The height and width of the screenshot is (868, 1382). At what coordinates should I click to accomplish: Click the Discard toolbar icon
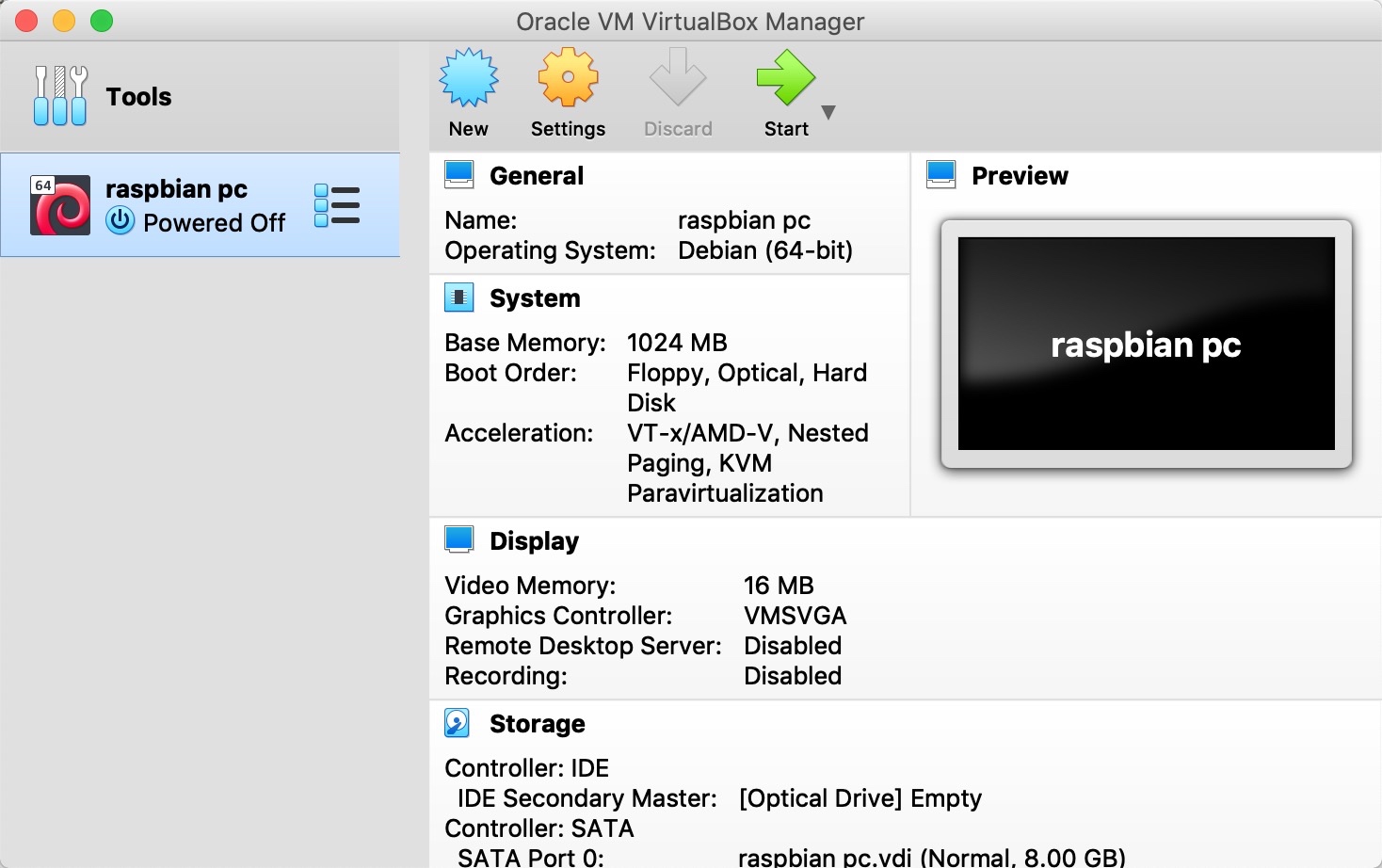(678, 77)
